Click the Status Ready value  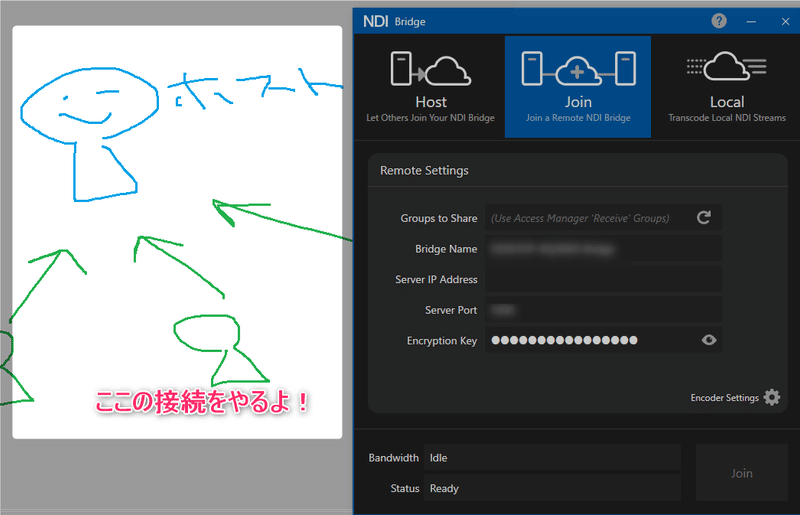tap(552, 488)
